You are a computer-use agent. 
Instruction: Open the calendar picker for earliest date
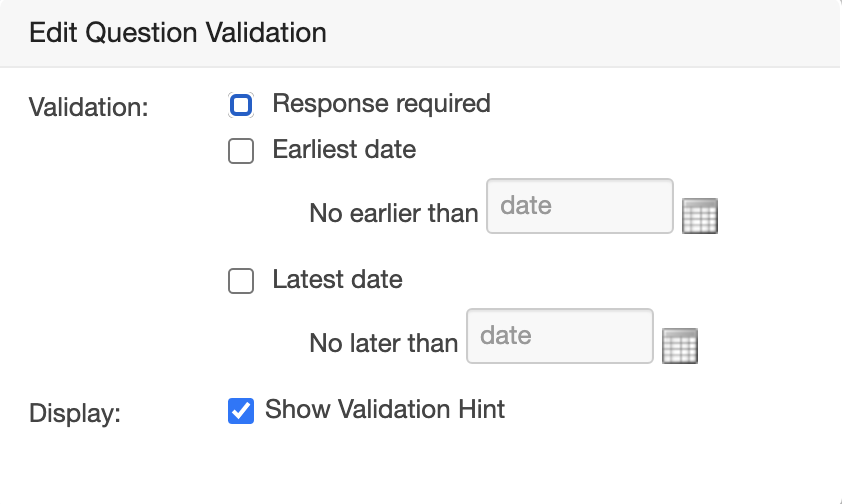click(x=700, y=216)
